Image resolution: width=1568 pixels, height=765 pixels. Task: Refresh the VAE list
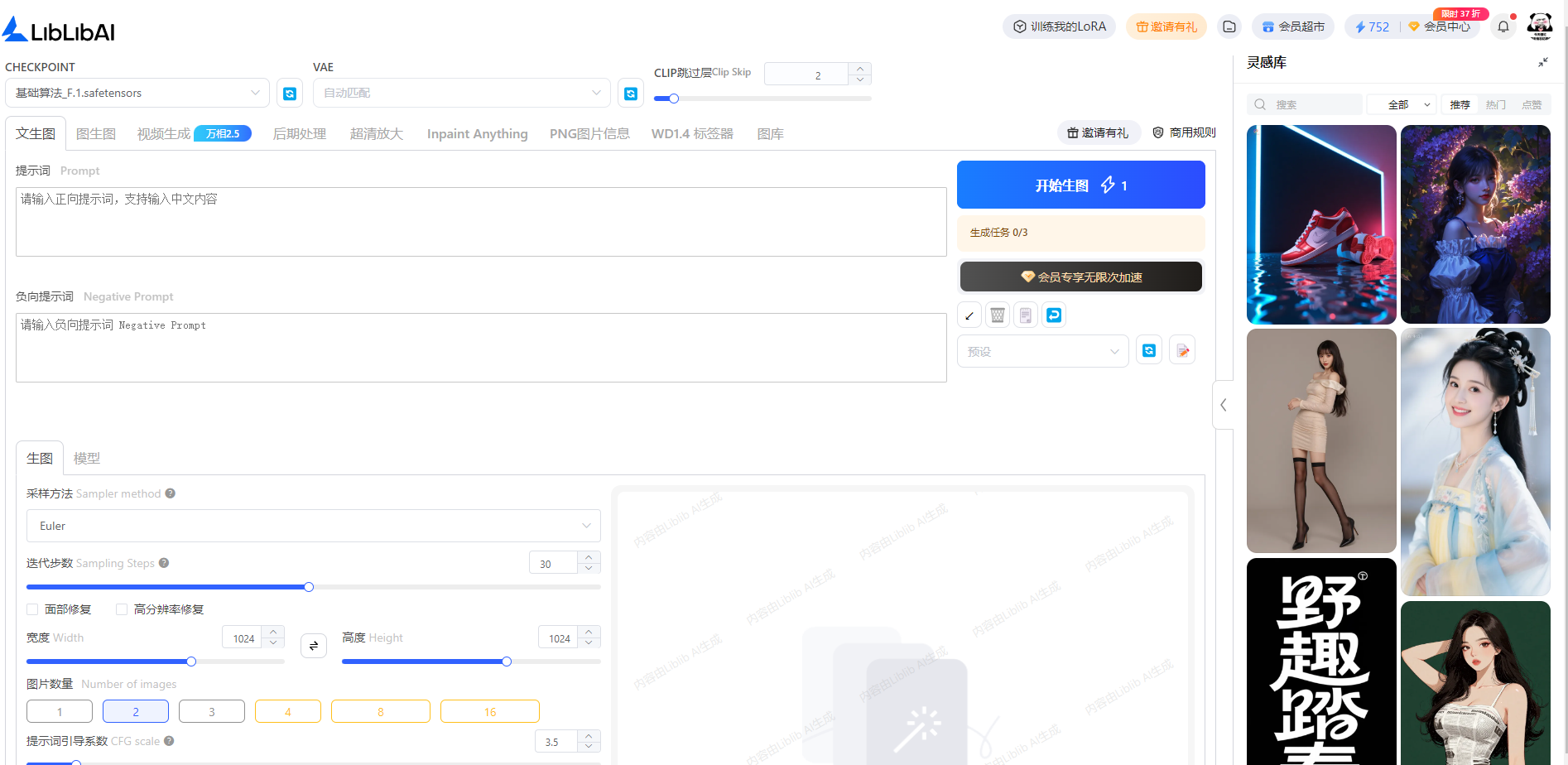pyautogui.click(x=631, y=94)
